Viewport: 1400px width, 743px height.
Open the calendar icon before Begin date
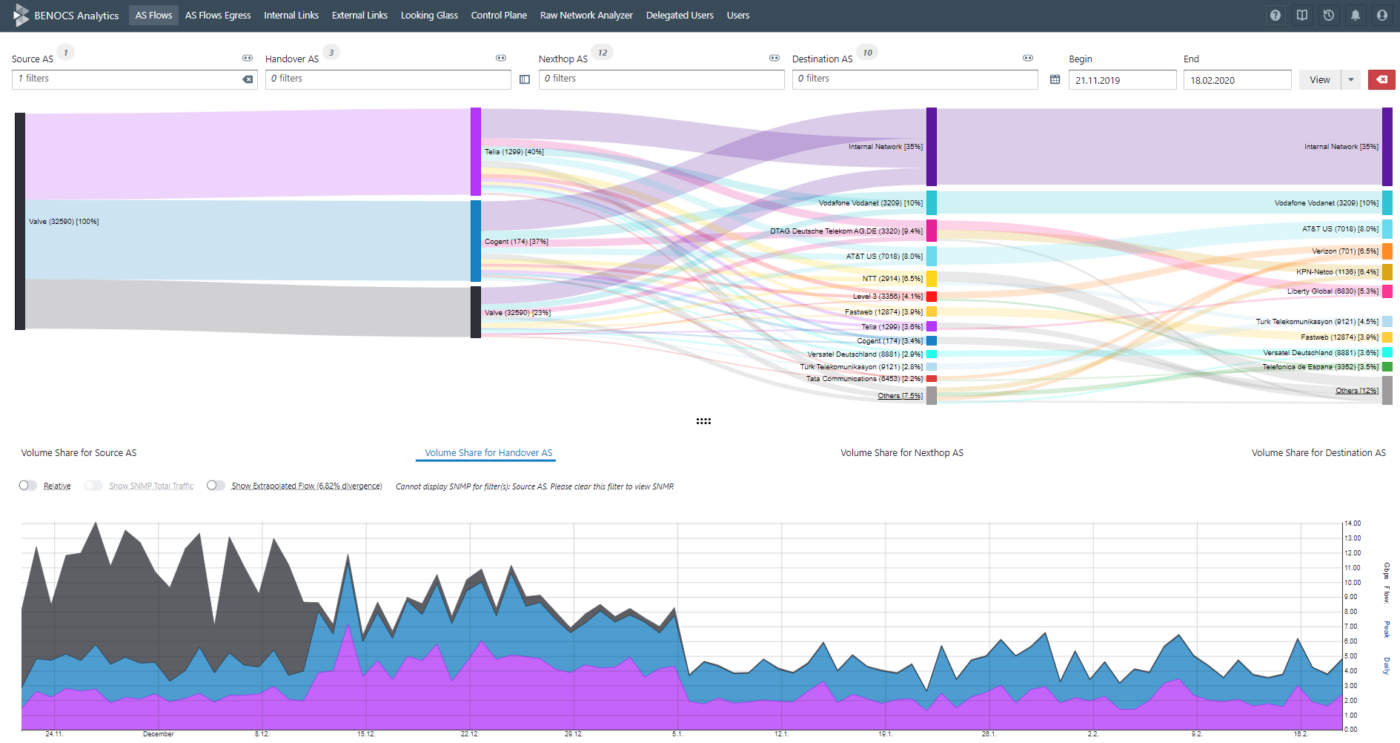(x=1055, y=78)
